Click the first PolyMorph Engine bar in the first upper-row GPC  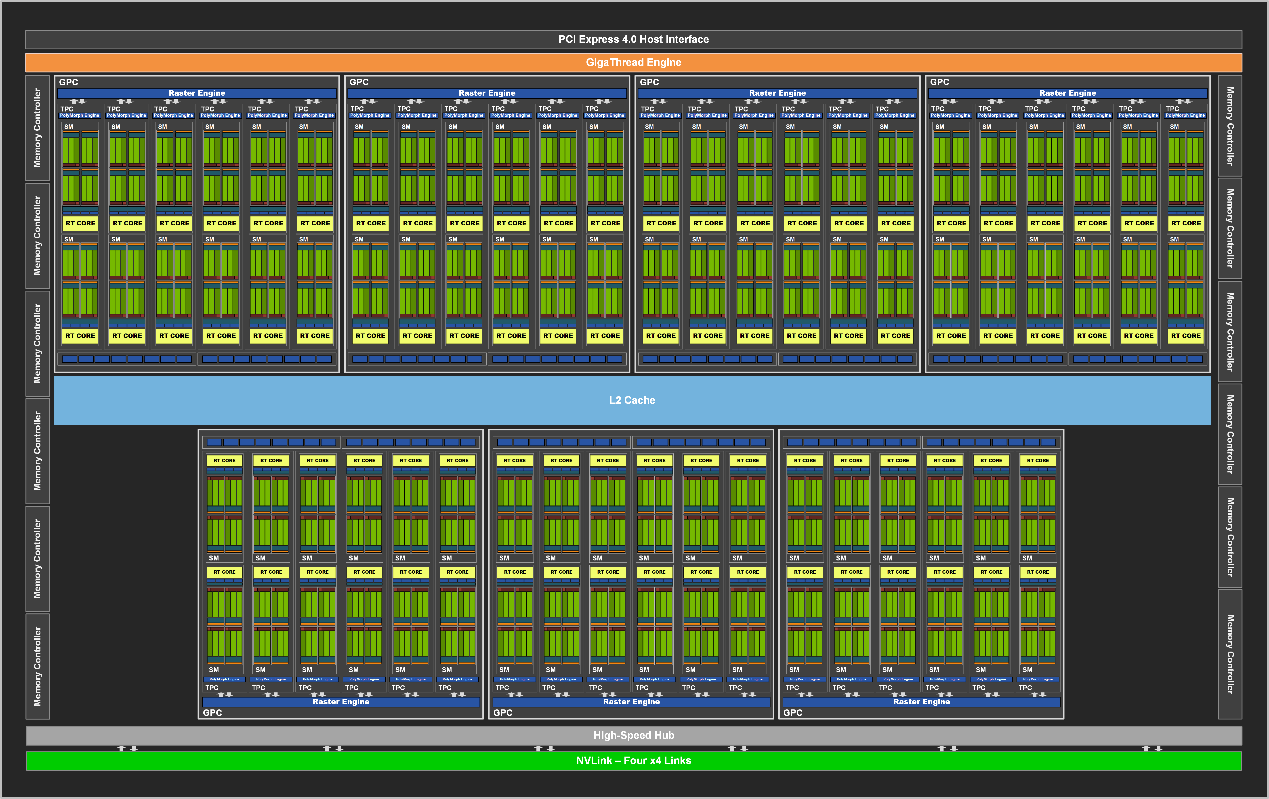82,116
